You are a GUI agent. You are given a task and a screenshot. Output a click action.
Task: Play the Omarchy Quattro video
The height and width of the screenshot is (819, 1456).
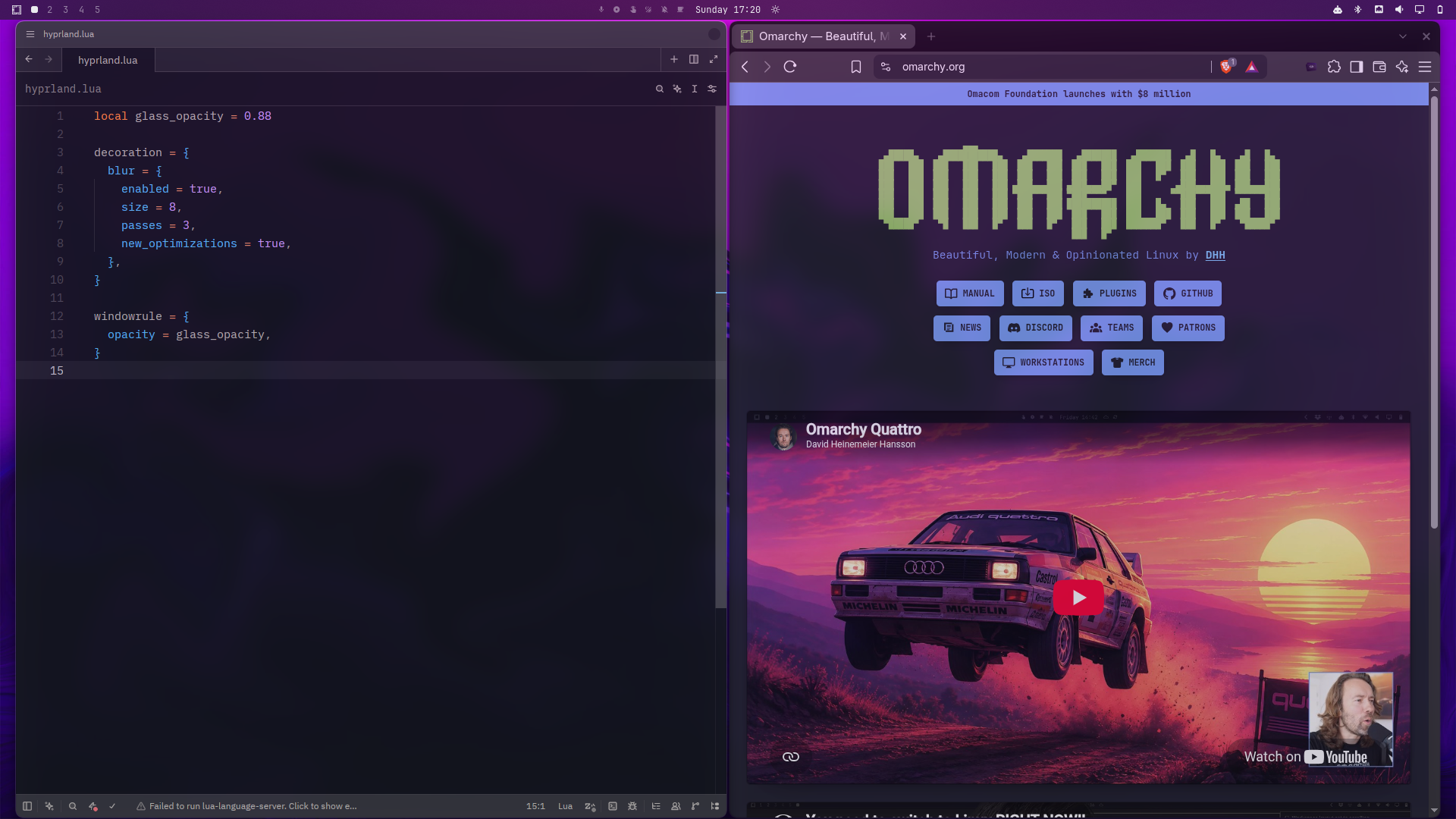1078,598
